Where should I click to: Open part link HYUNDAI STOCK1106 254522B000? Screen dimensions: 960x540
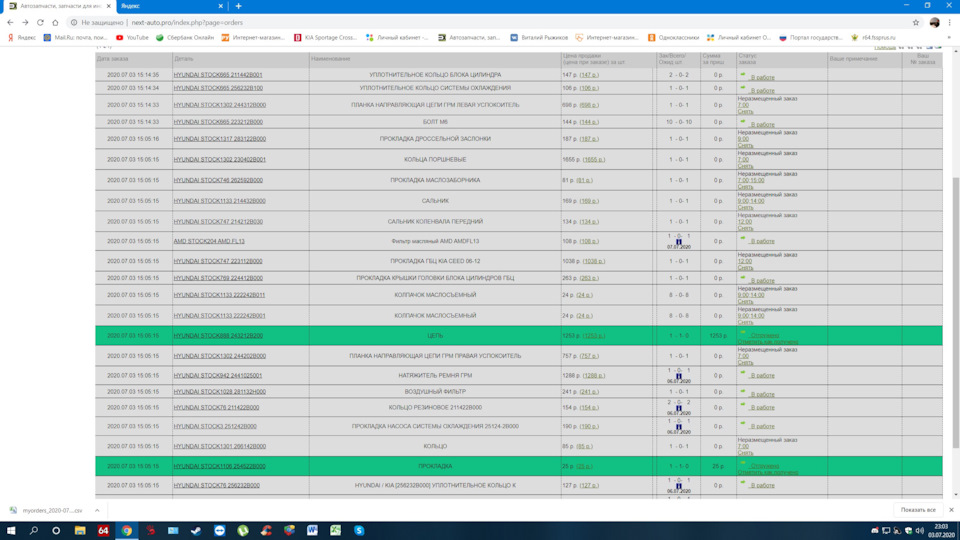219,466
